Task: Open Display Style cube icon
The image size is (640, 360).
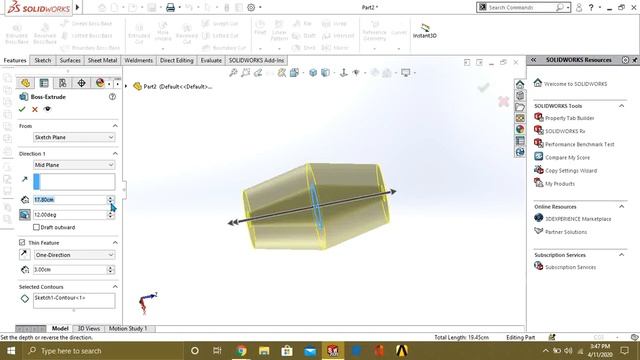Action: [x=325, y=73]
